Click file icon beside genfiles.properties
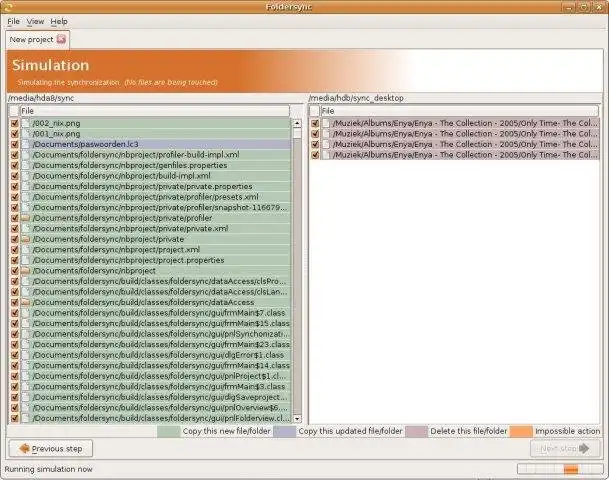This screenshot has width=609, height=480. pos(25,165)
